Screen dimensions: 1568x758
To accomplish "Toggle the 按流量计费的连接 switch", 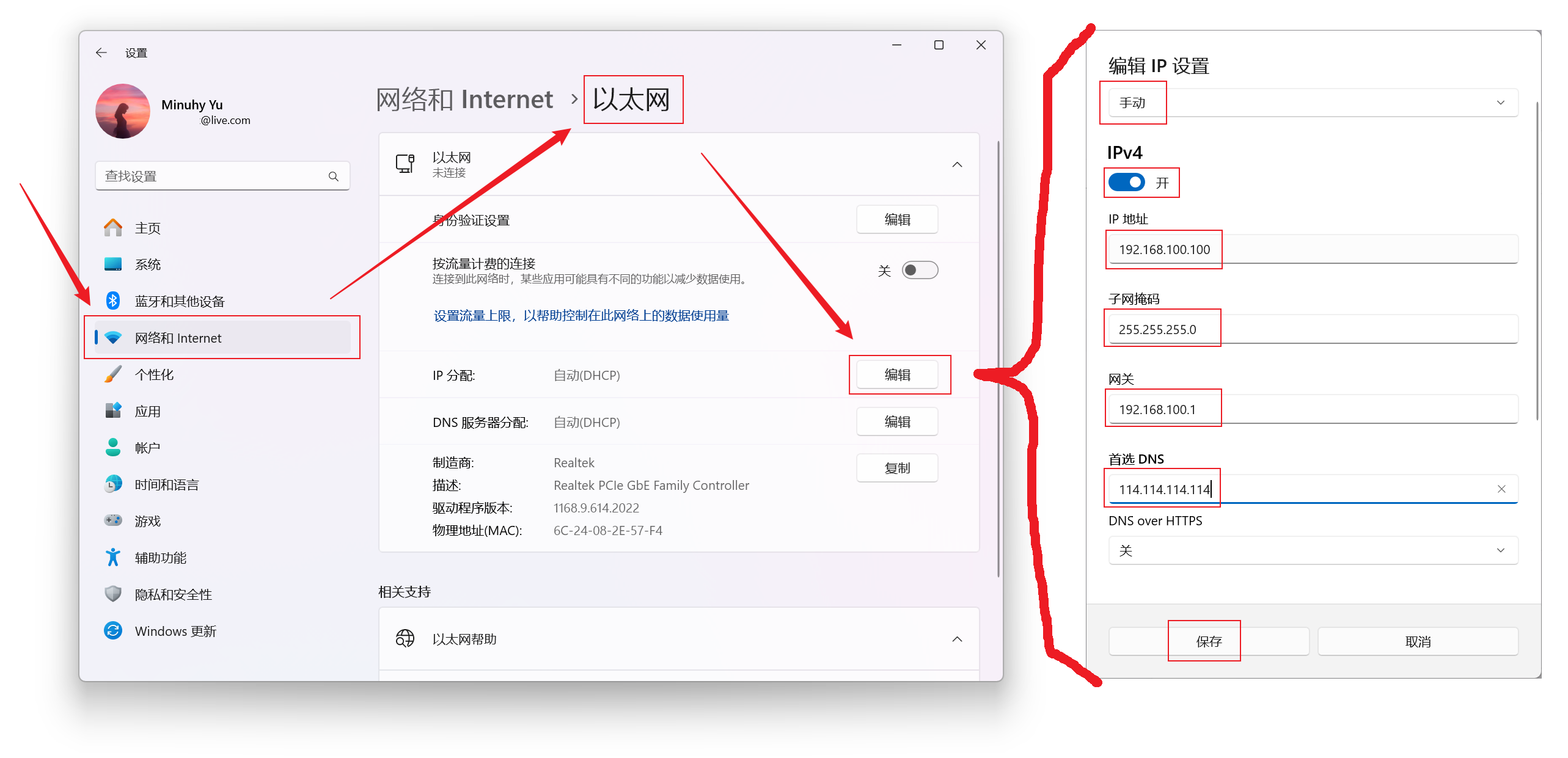I will point(920,269).
